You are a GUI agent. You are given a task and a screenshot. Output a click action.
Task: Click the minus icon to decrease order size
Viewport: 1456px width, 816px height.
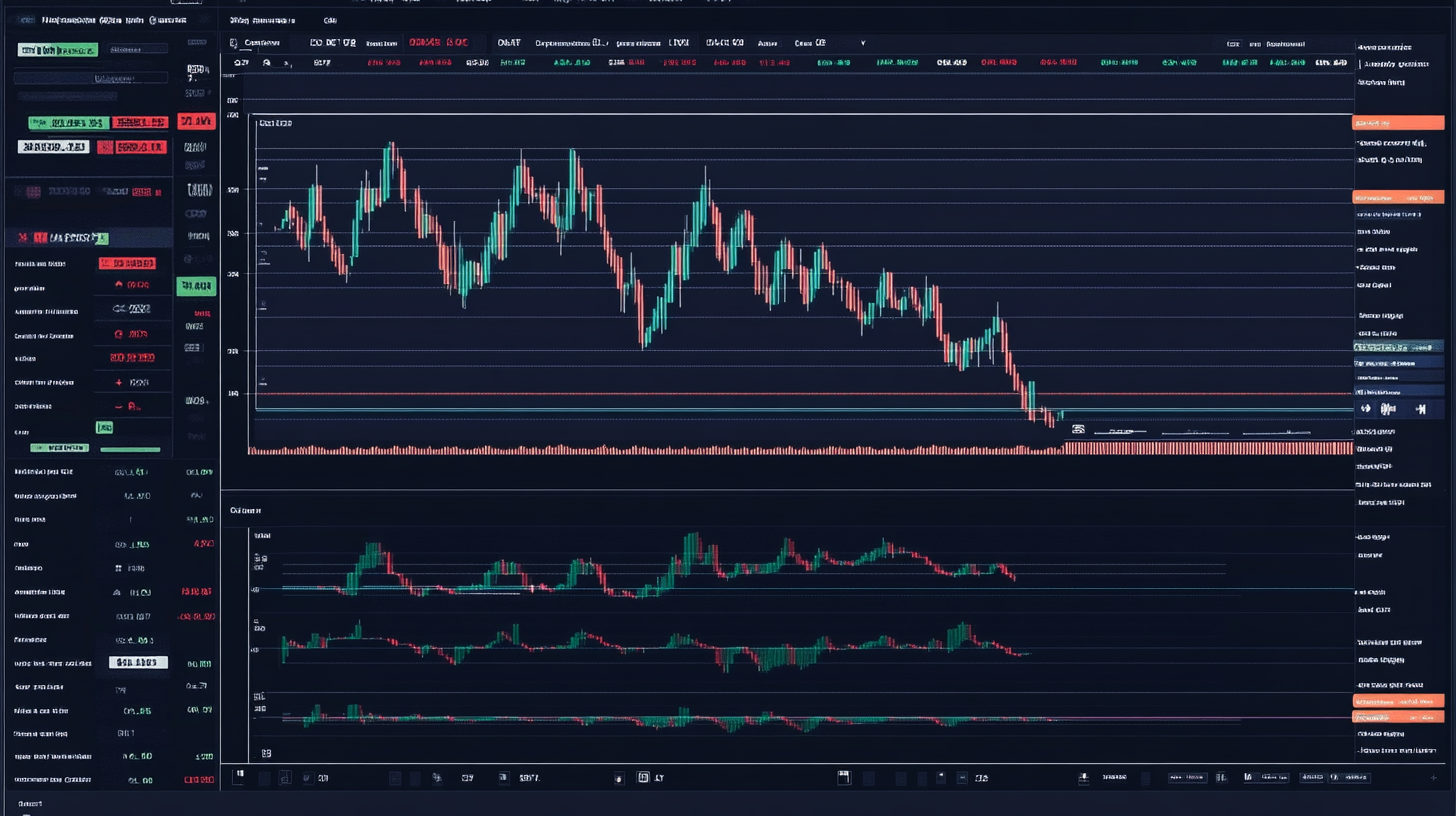pyautogui.click(x=119, y=407)
